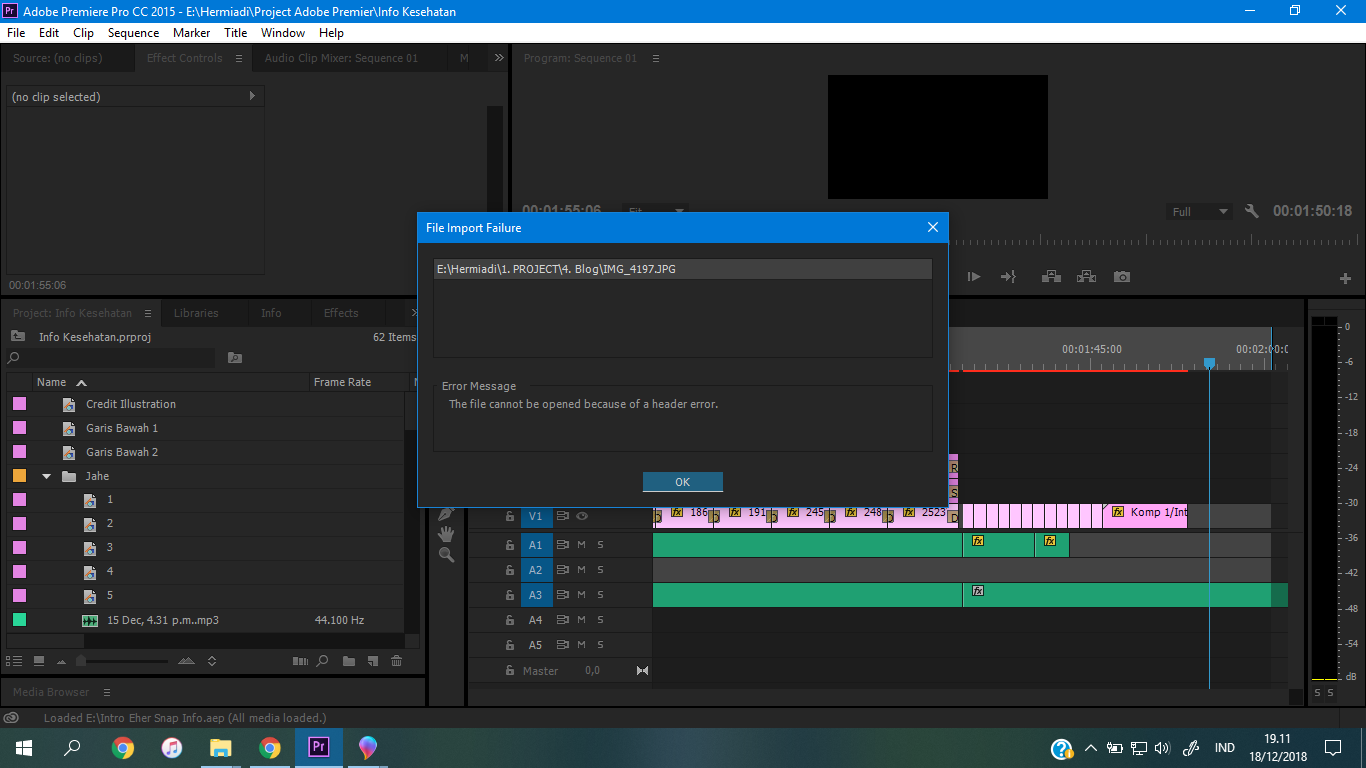The height and width of the screenshot is (768, 1366).
Task: Toggle V1 track output eye
Action: [582, 516]
